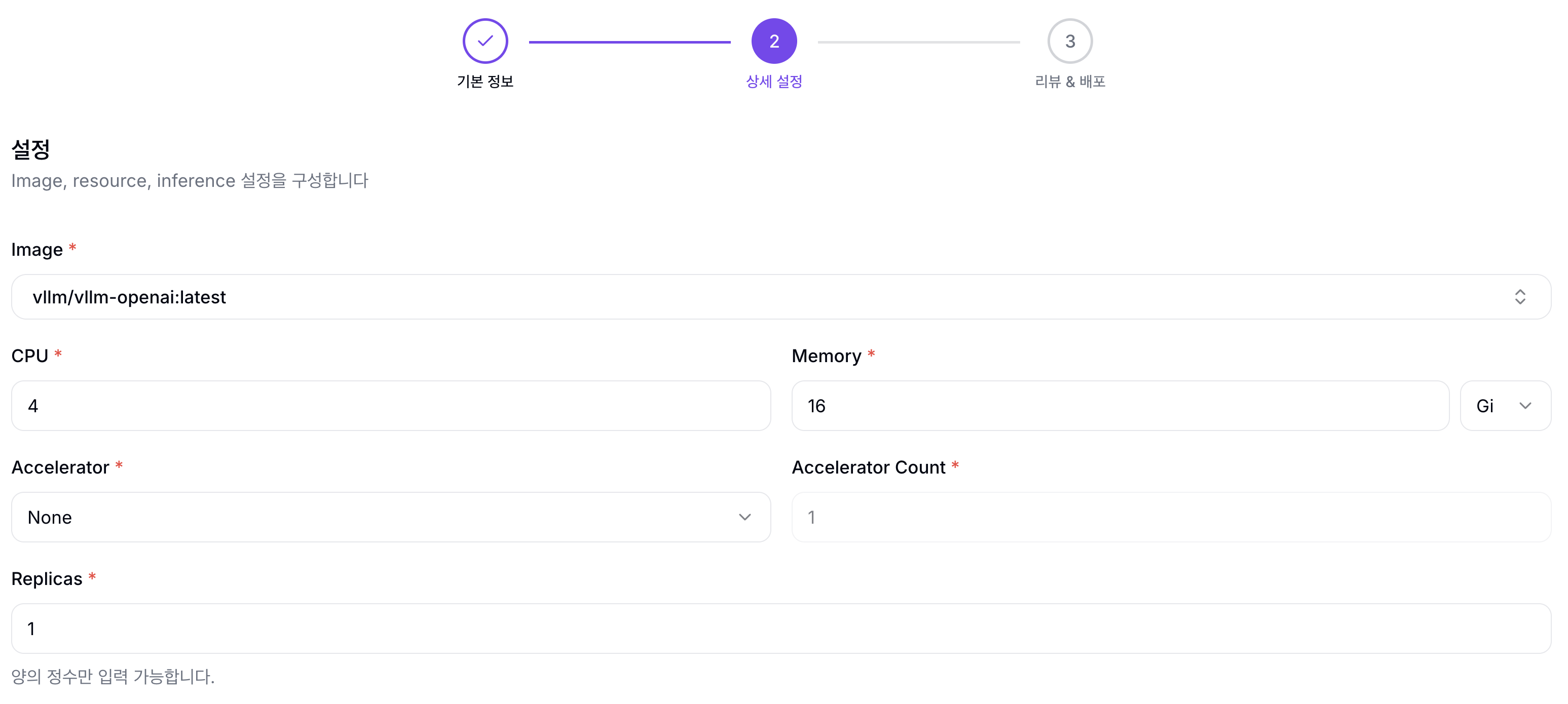The width and height of the screenshot is (1568, 704).
Task: Focus the CPU input field
Action: 391,406
